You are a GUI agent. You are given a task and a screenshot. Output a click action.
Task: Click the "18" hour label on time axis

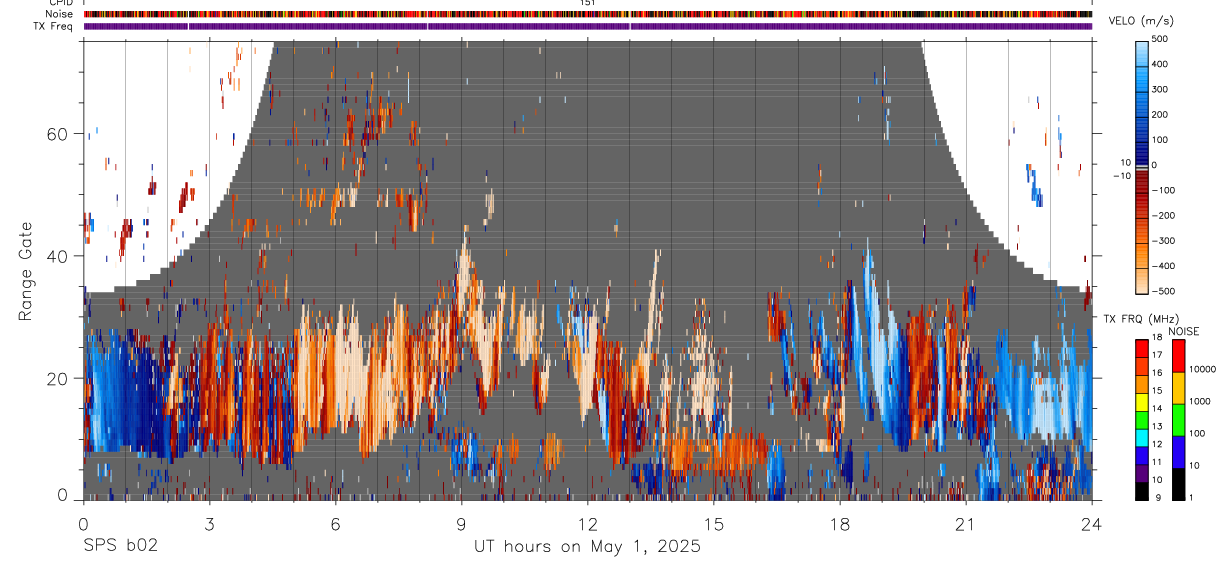839,523
